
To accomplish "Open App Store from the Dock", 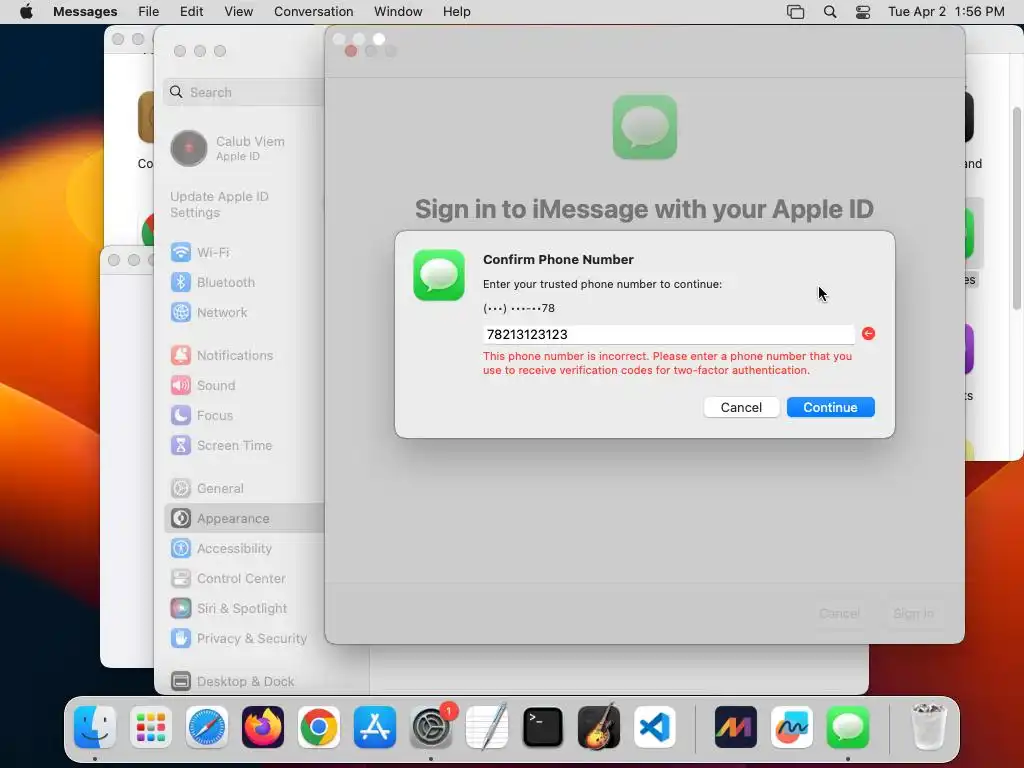I will 375,727.
